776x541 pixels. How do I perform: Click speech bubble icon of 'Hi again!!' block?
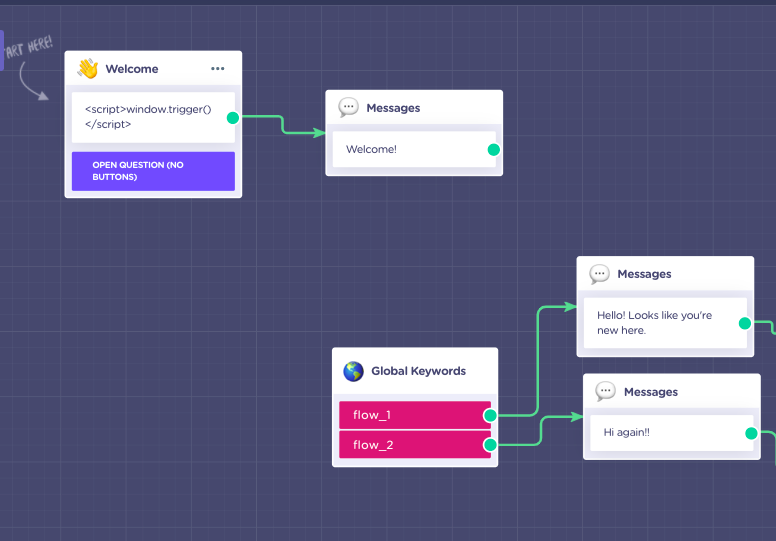click(x=606, y=392)
